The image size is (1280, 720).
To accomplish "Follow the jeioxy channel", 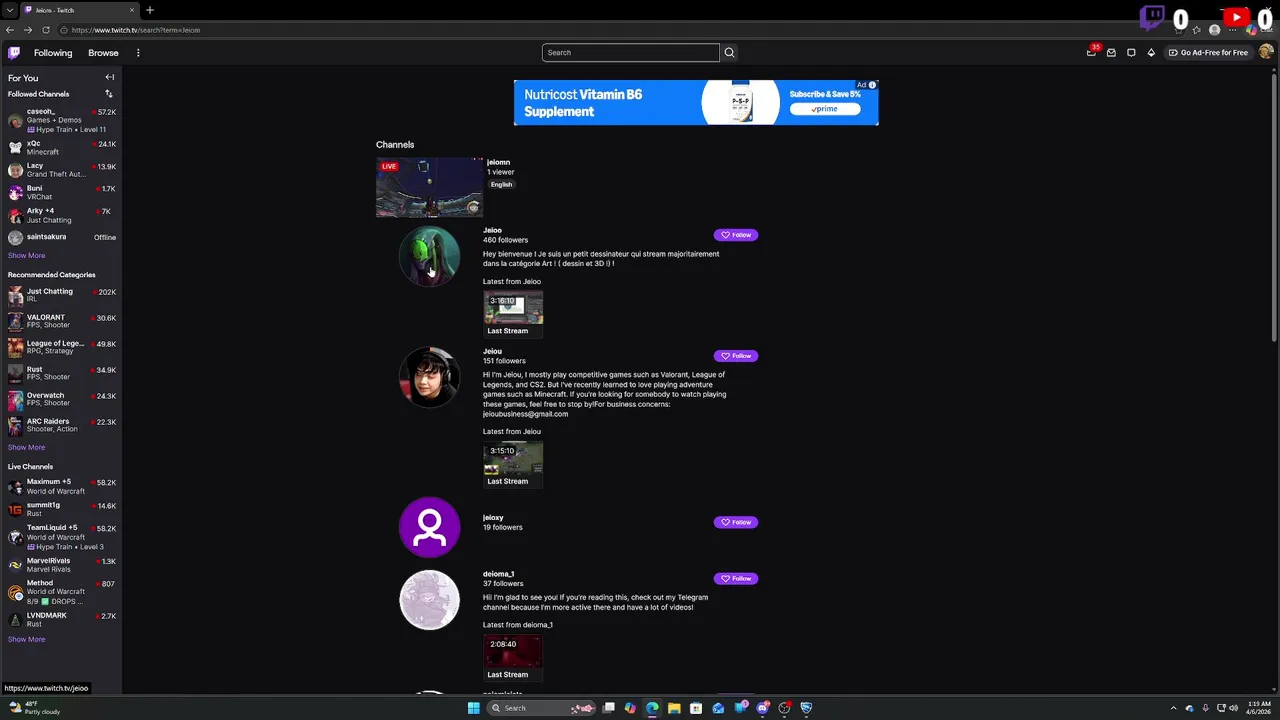I will [x=736, y=522].
